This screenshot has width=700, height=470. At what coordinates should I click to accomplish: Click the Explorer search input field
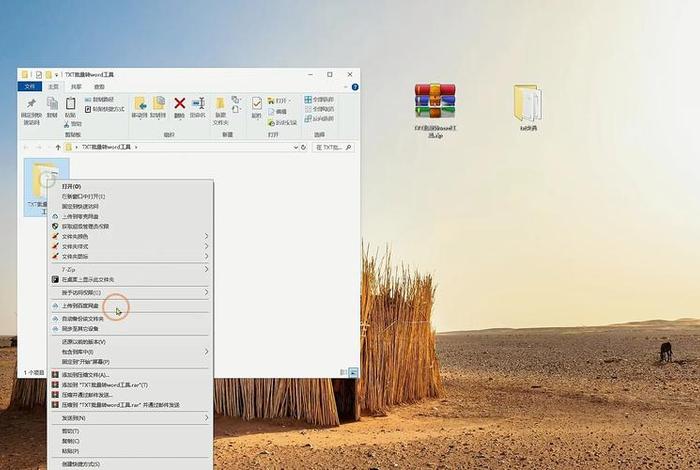point(333,147)
